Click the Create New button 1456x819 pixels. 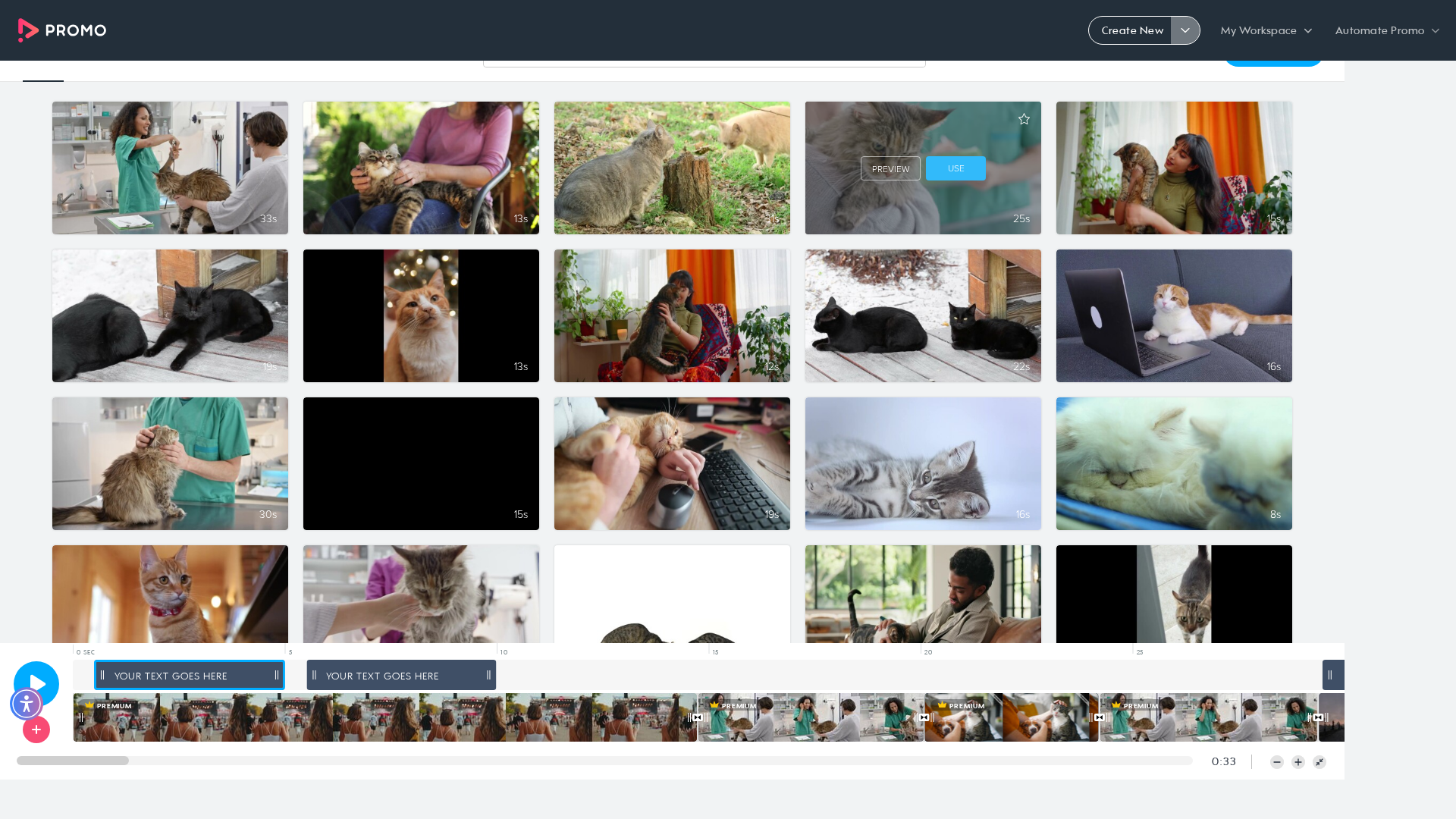(1131, 30)
